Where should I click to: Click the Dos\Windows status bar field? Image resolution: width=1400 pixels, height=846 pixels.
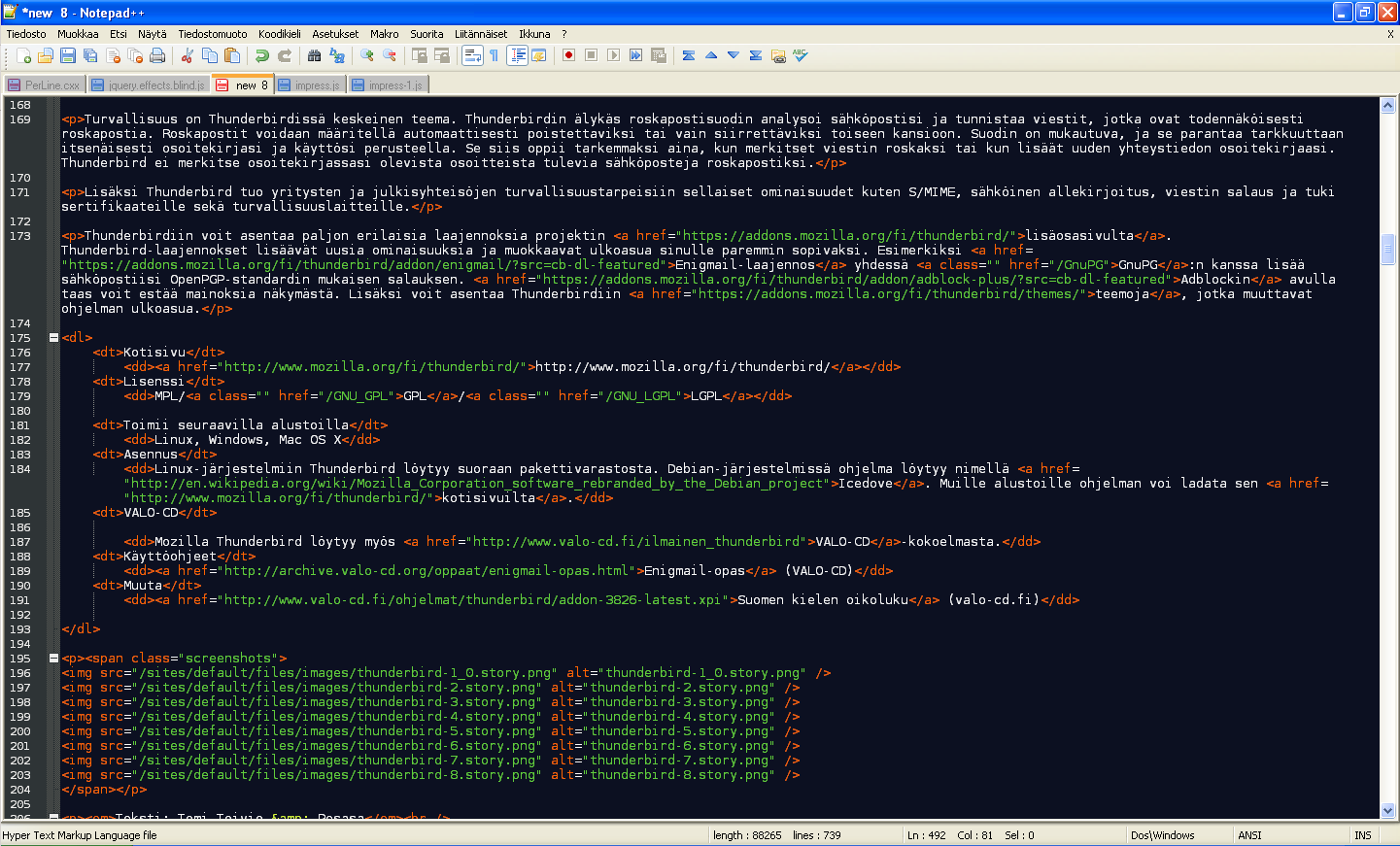1163,835
